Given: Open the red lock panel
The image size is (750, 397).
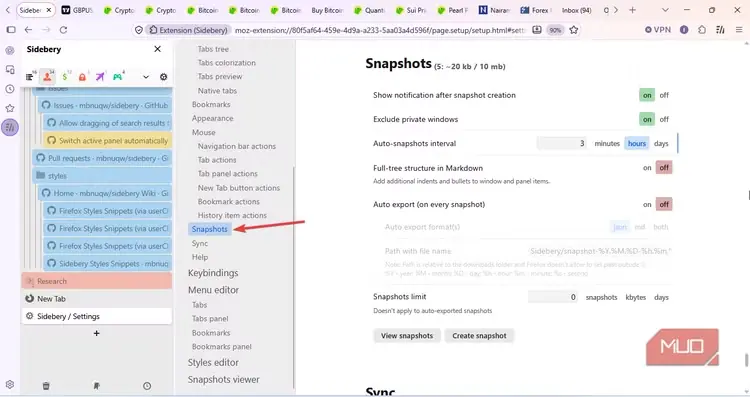Looking at the screenshot, I should [82, 77].
